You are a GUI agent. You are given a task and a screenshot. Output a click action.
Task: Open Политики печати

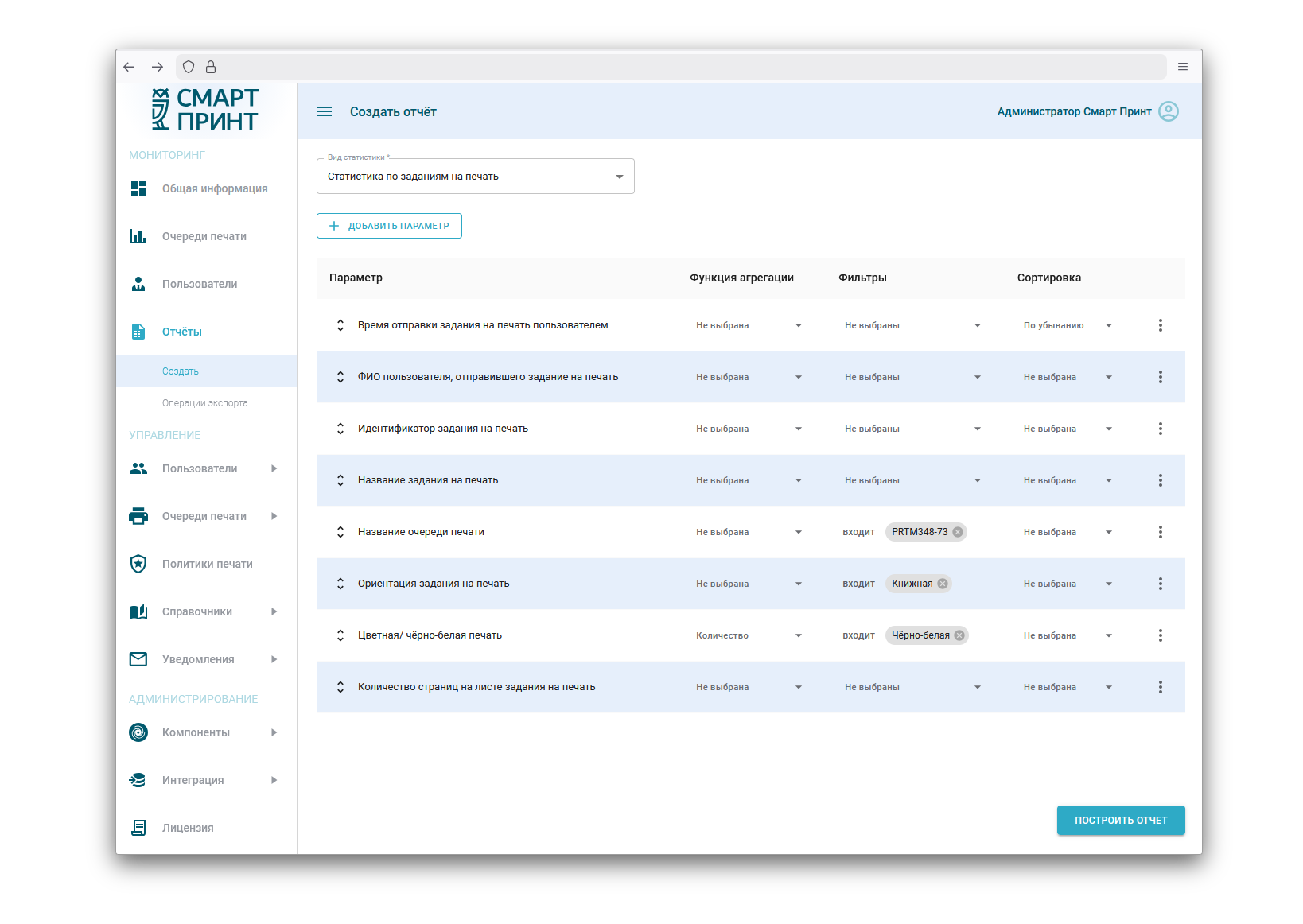(206, 564)
